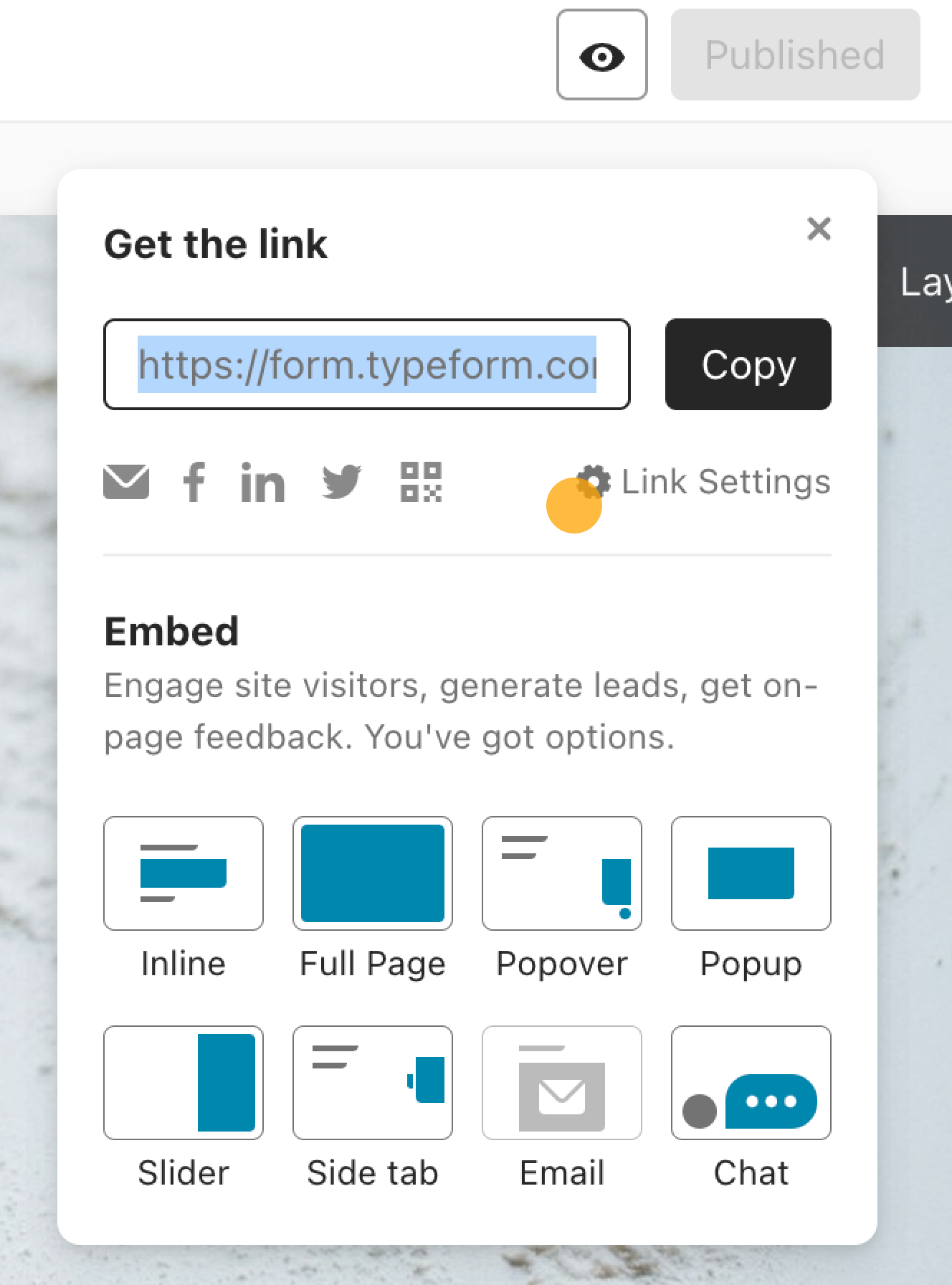The image size is (952, 1285).
Task: Copy the form link
Action: coord(748,364)
